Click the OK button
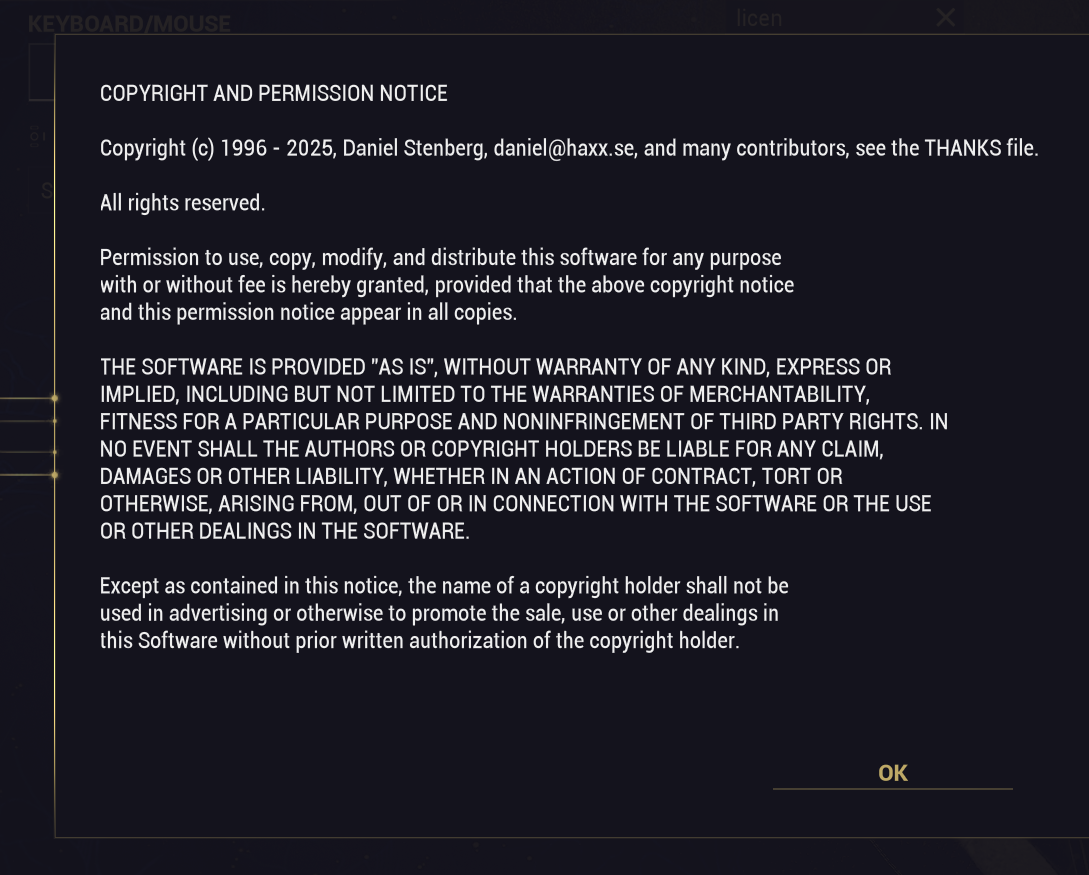 [892, 773]
